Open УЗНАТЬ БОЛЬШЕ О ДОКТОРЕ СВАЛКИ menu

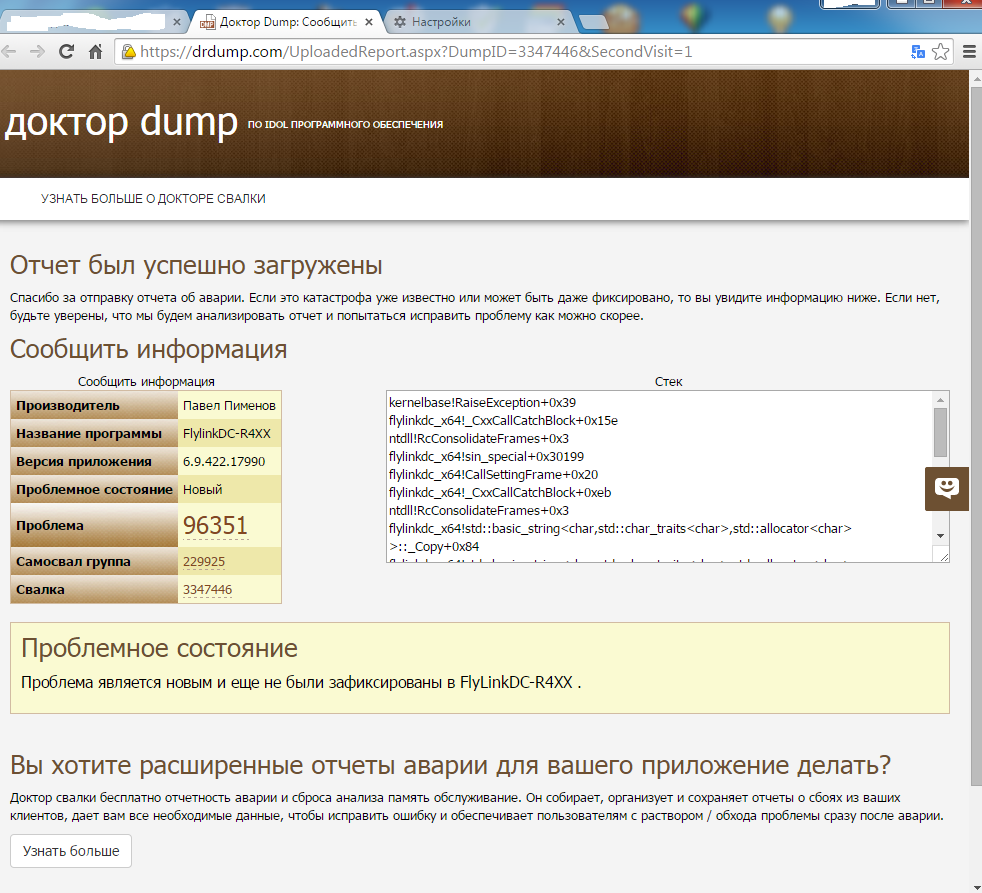click(x=153, y=199)
